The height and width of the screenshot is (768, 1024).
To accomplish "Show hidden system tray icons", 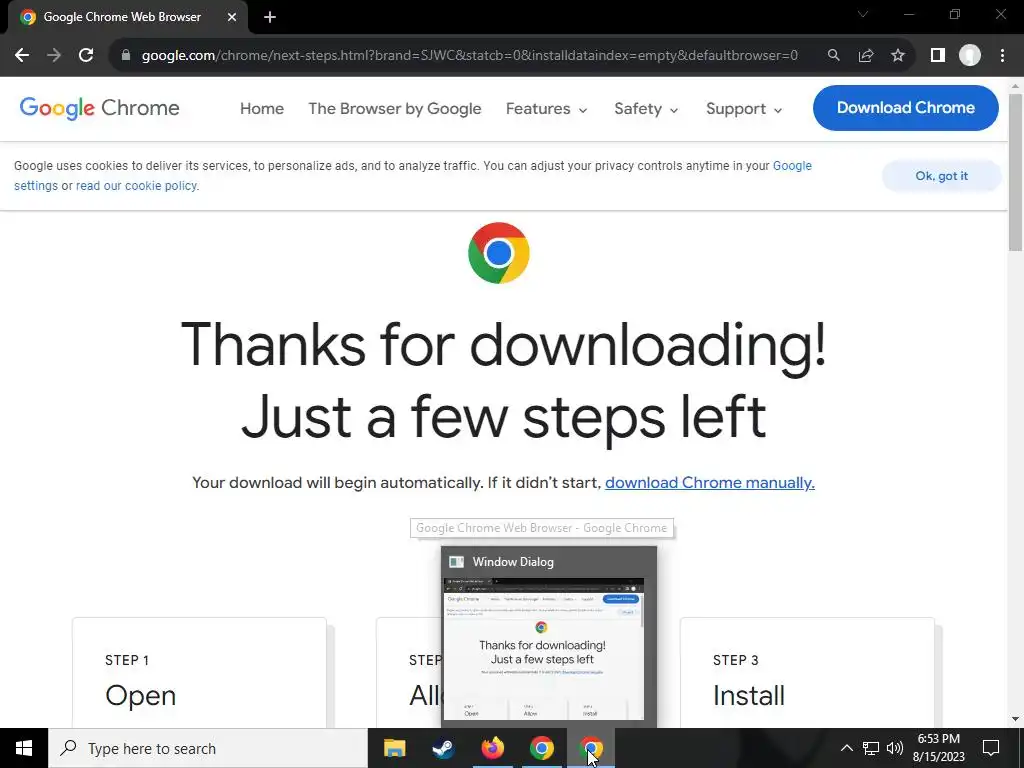I will 846,748.
